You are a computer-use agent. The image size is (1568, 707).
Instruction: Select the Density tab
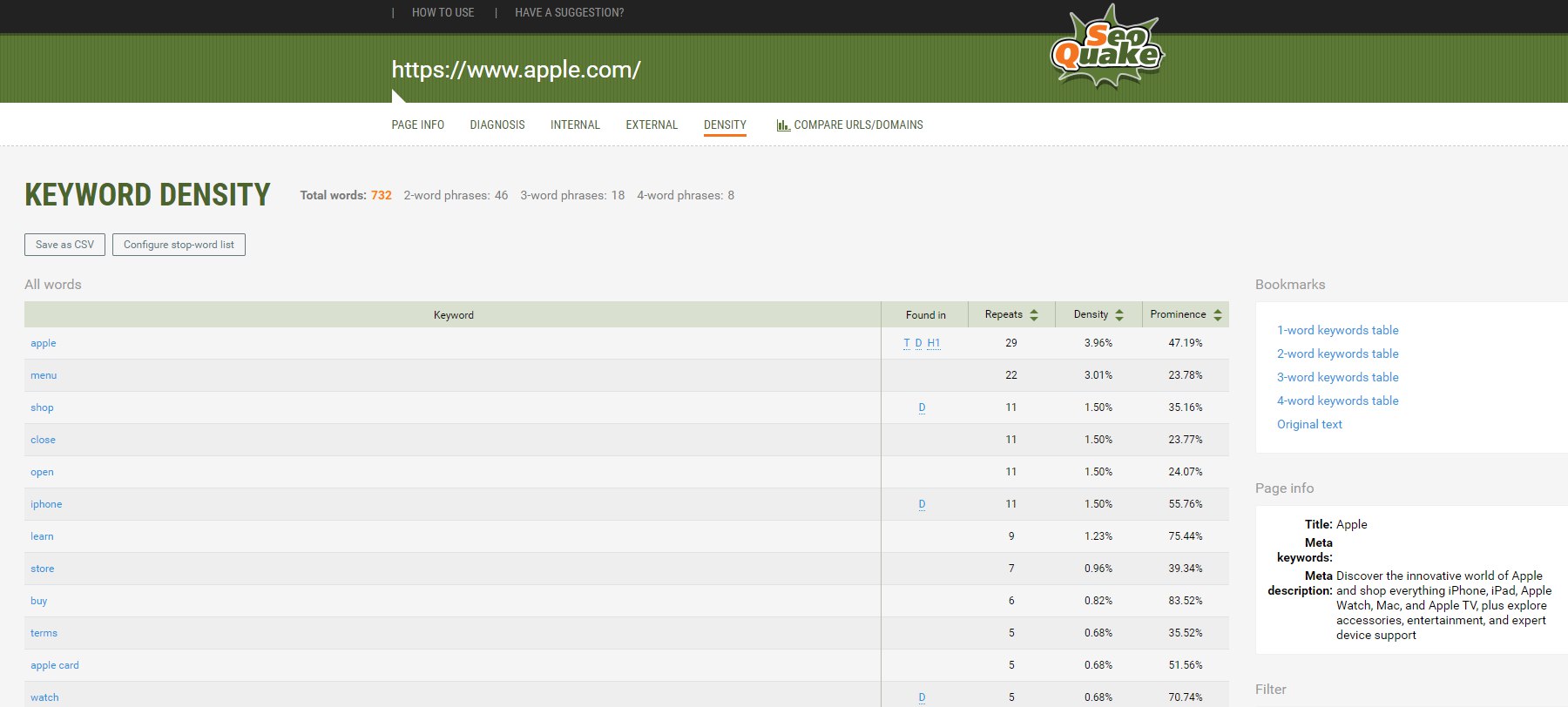pos(725,125)
